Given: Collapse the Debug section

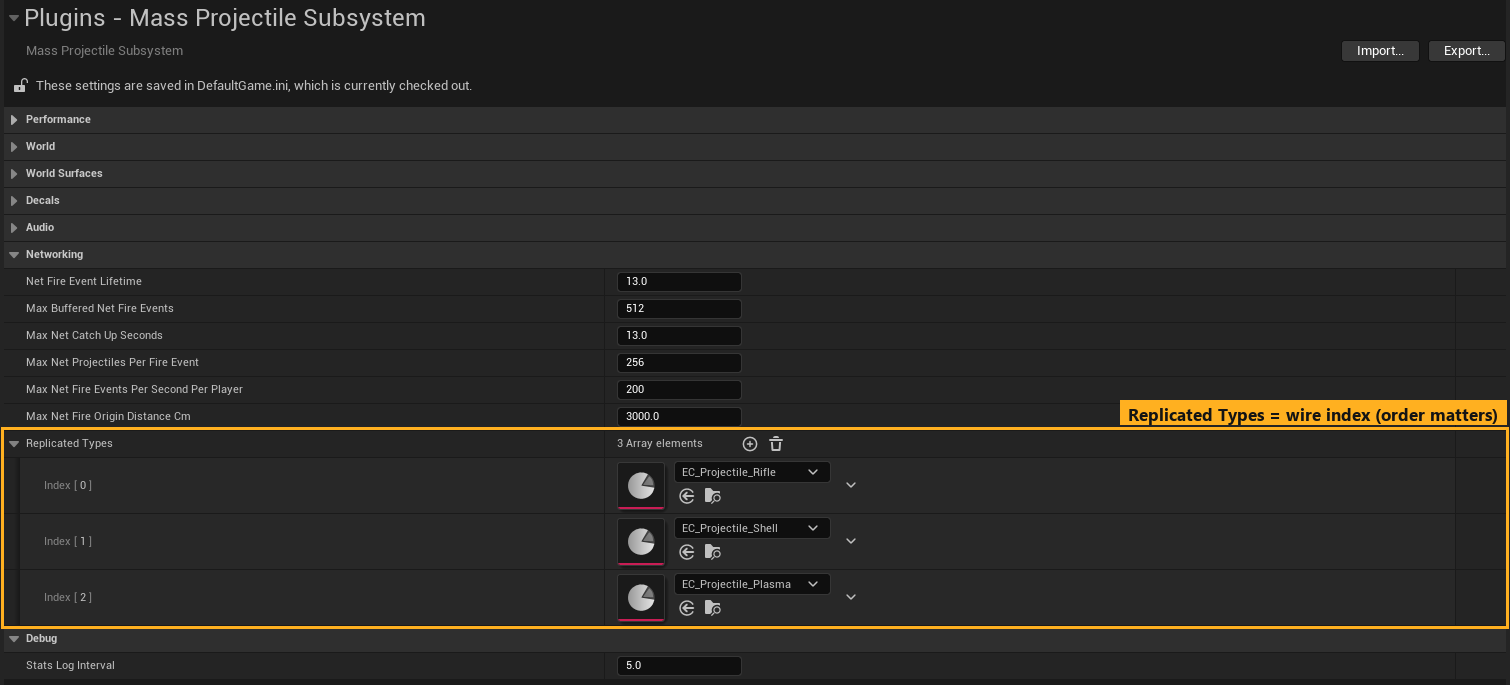Looking at the screenshot, I should 14,639.
